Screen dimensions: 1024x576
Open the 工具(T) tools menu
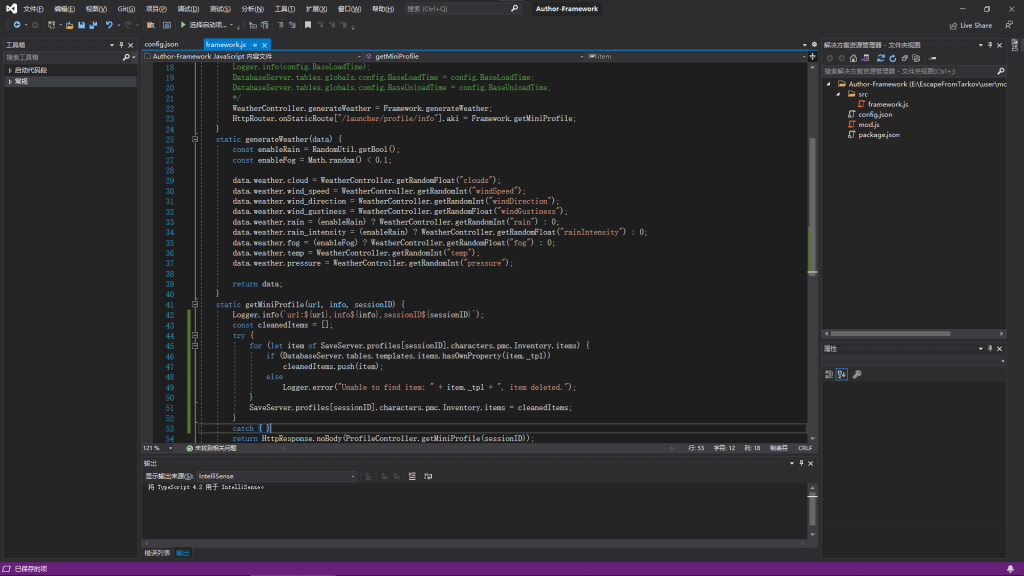[285, 9]
